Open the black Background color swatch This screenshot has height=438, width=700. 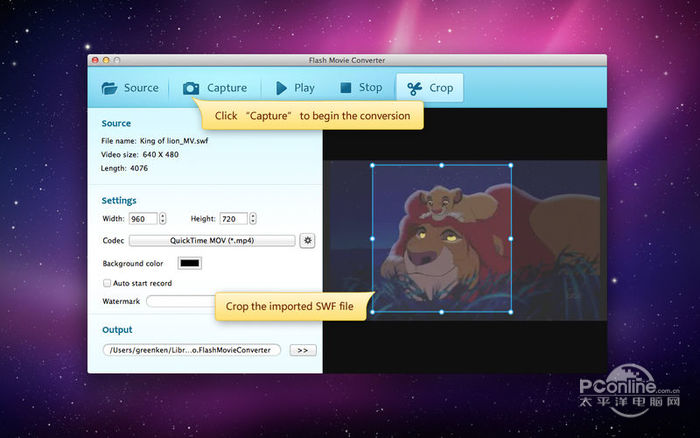pos(190,263)
